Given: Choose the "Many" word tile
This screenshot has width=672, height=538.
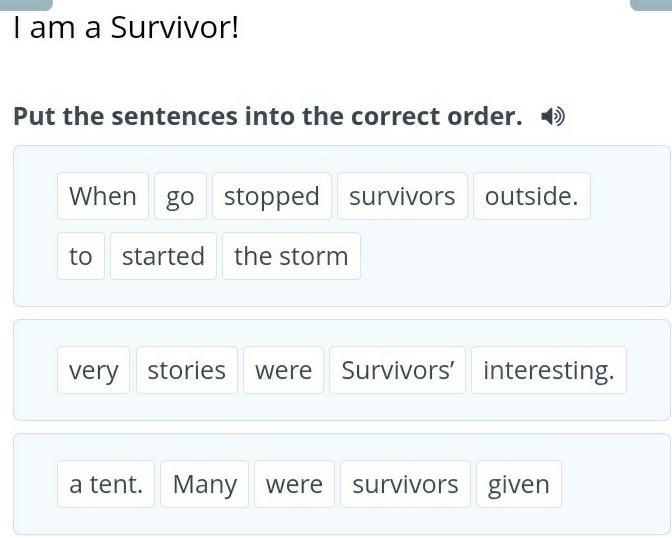Looking at the screenshot, I should coord(204,484).
